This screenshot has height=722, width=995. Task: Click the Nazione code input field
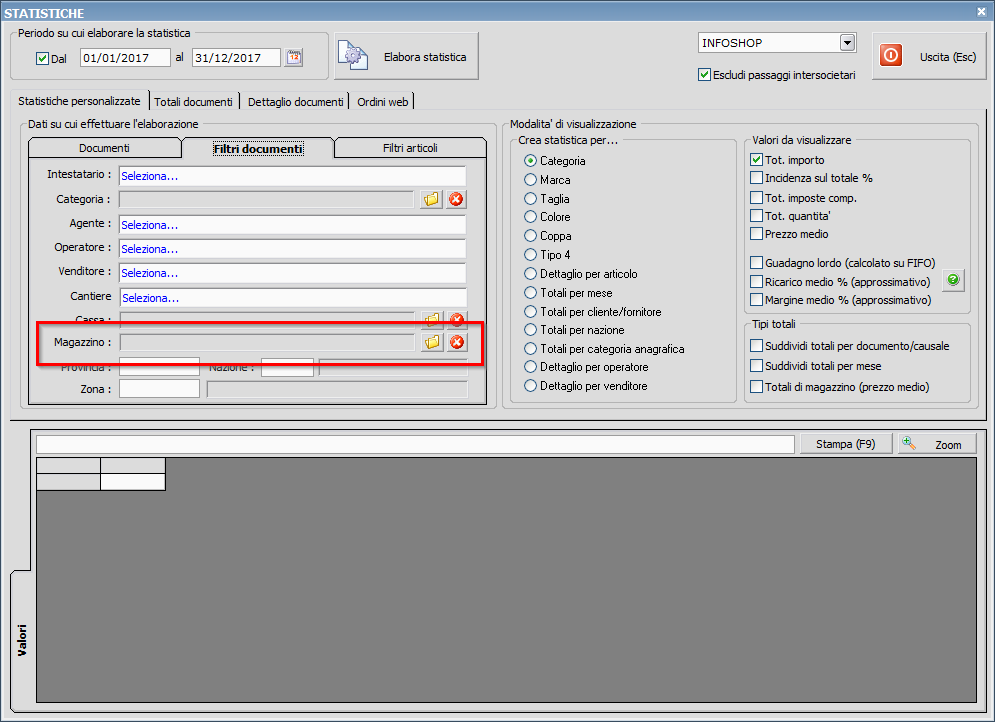pyautogui.click(x=287, y=367)
